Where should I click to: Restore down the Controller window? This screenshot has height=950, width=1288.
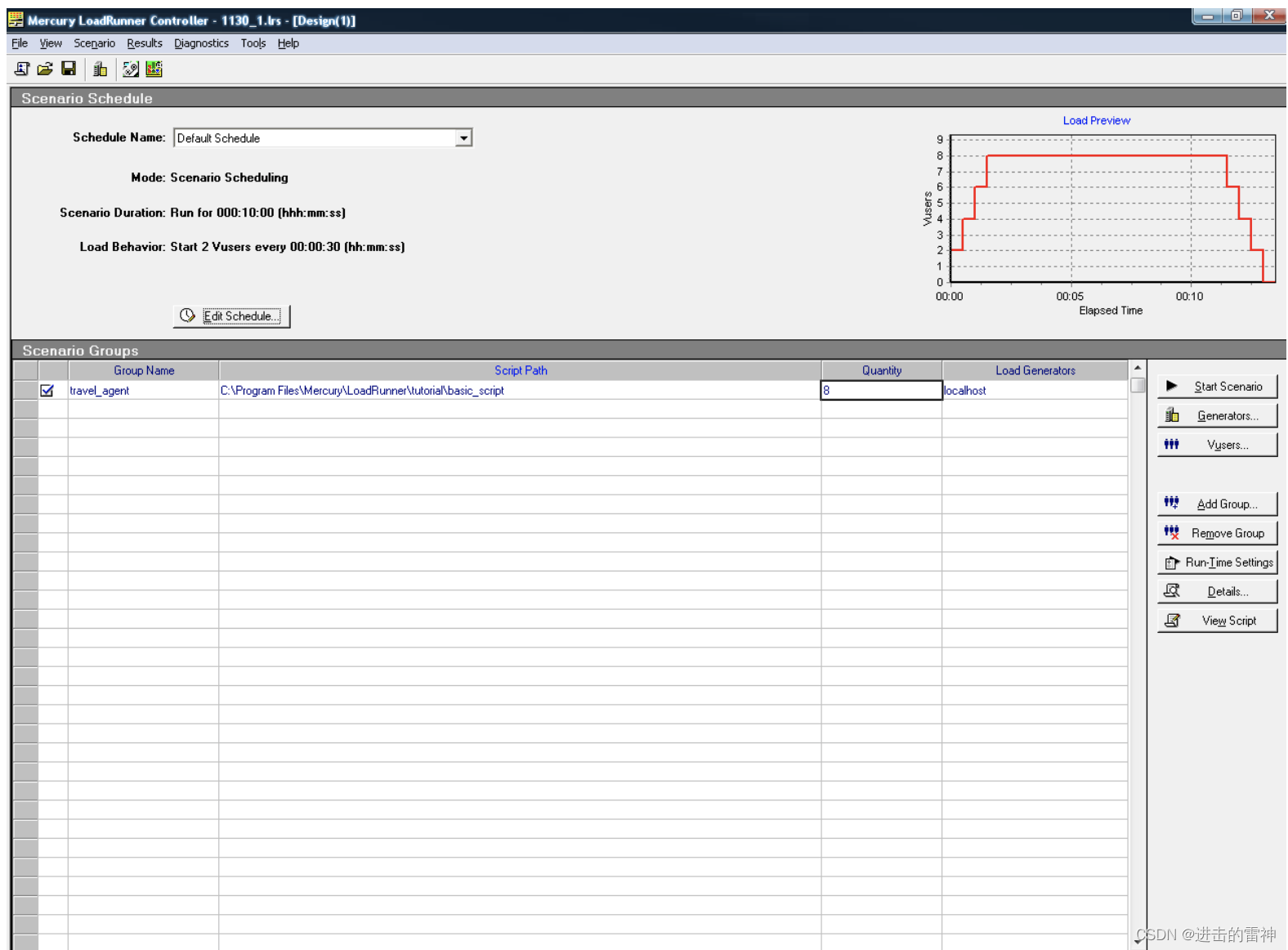pyautogui.click(x=1237, y=16)
